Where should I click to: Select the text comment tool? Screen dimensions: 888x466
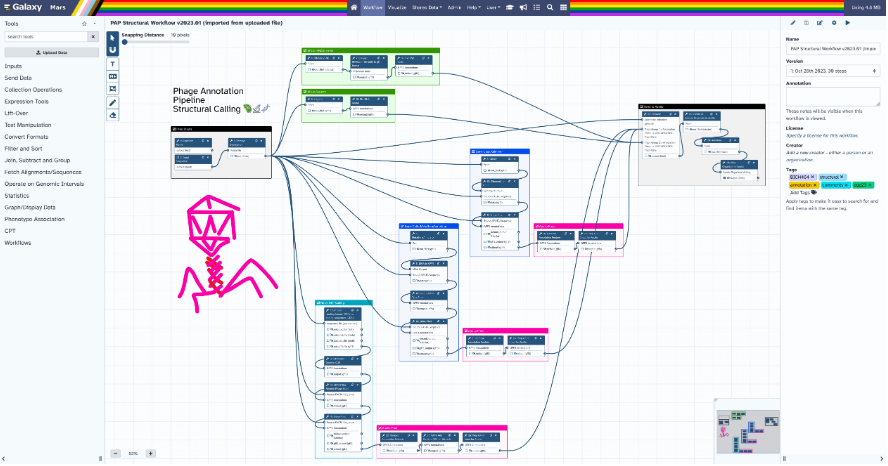pyautogui.click(x=112, y=63)
